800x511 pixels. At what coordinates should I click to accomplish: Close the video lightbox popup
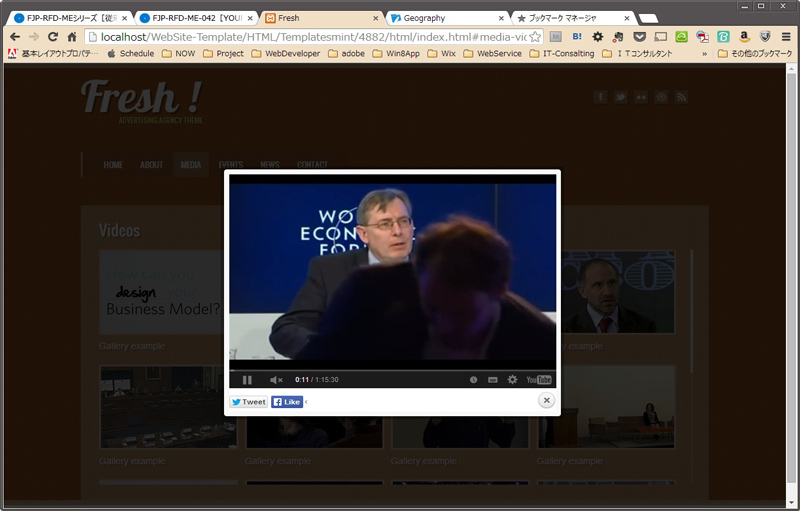546,400
